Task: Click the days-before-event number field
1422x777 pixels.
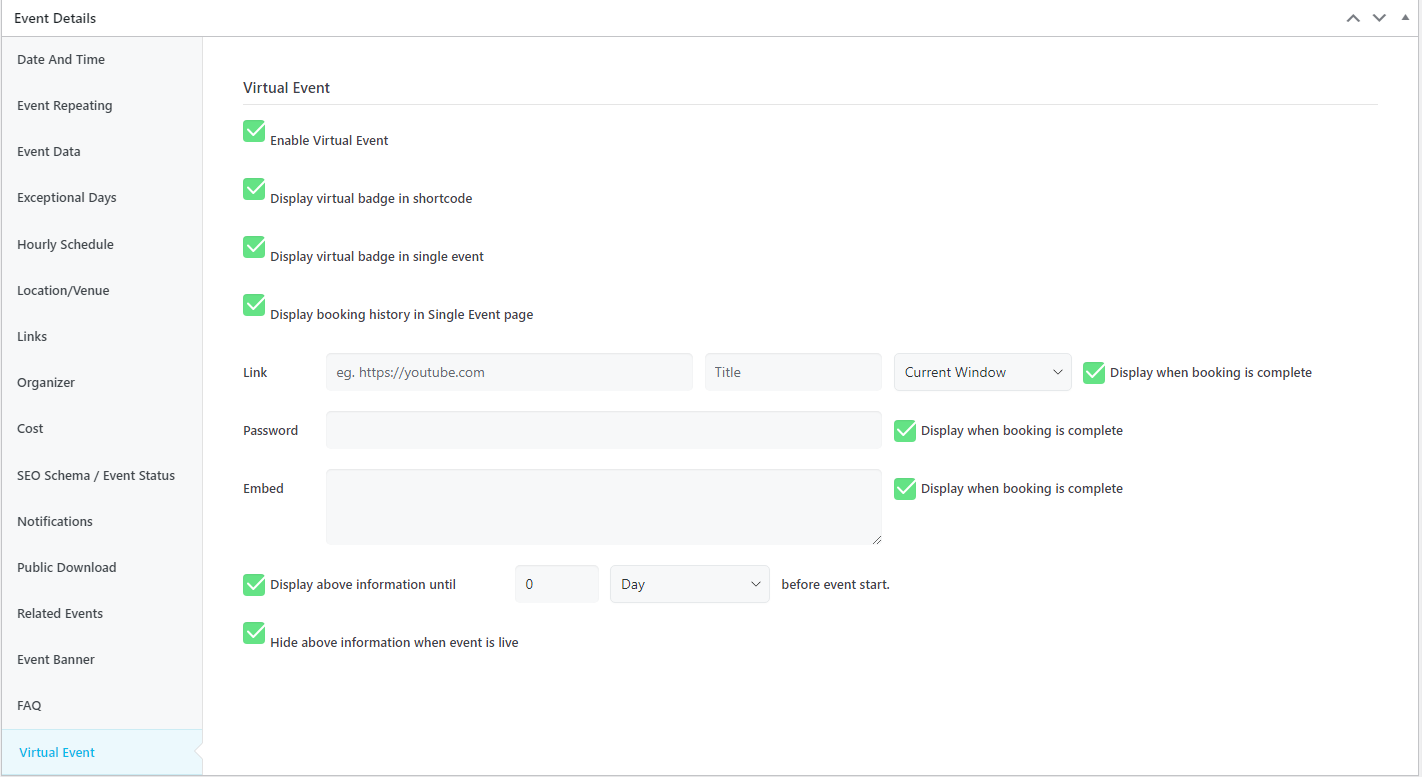Action: 556,584
